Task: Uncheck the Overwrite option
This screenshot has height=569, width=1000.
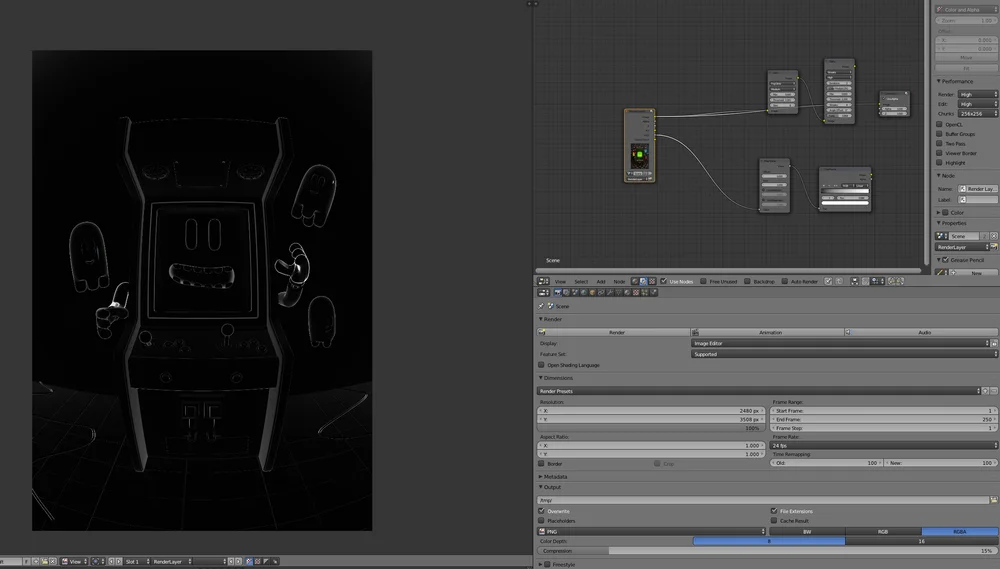Action: pyautogui.click(x=541, y=511)
